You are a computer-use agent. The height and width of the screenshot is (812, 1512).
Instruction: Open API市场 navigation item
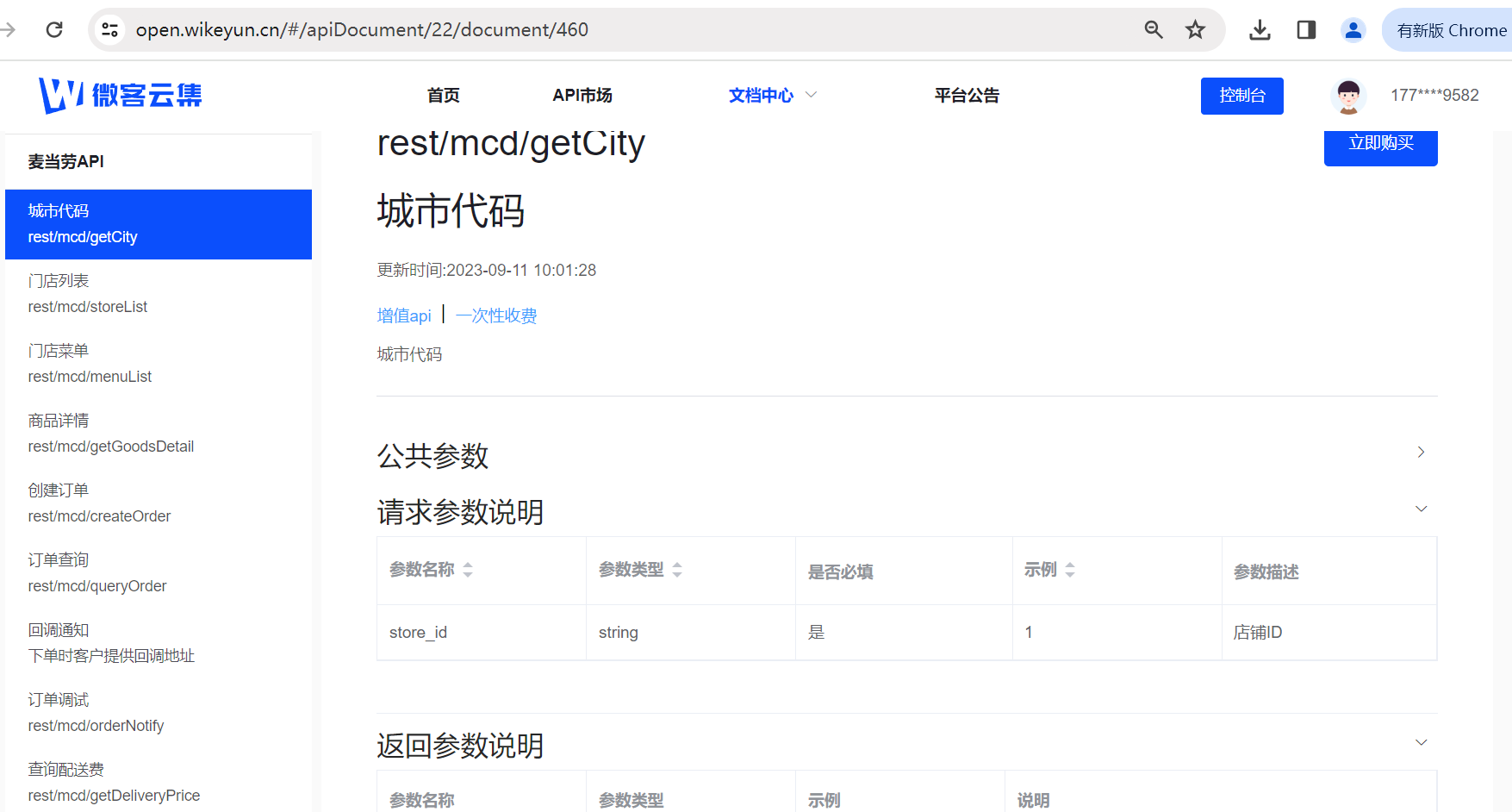tap(582, 95)
